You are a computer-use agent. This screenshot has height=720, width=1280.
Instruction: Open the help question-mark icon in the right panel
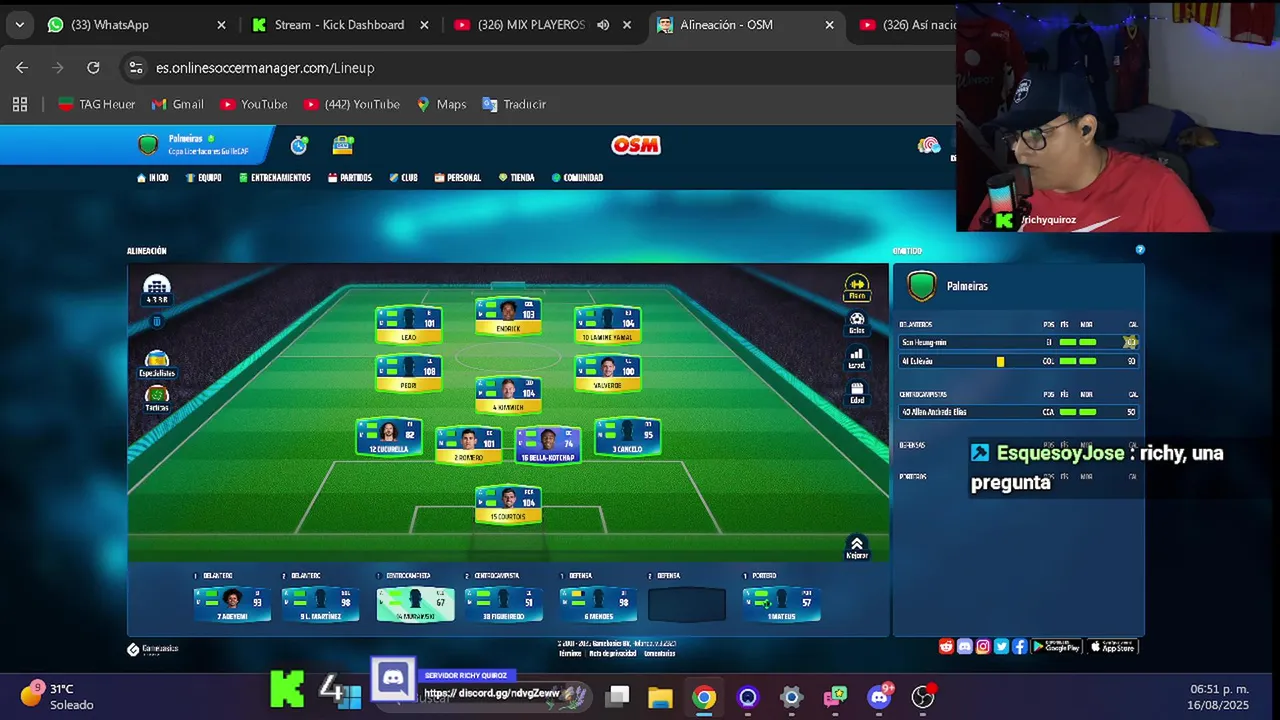coord(1139,250)
